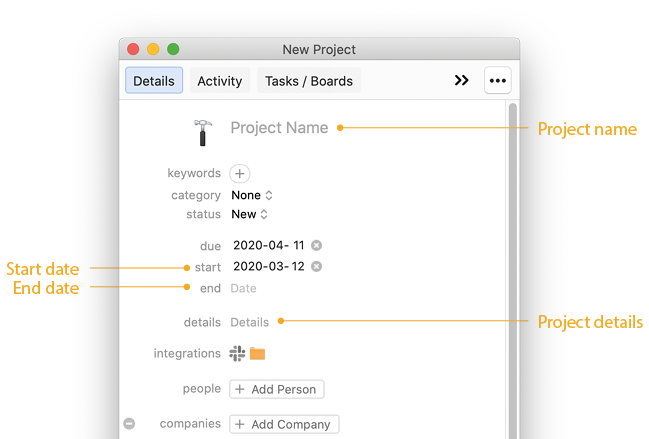Remove the companies field with minus icon
The width and height of the screenshot is (649, 439).
tap(129, 423)
